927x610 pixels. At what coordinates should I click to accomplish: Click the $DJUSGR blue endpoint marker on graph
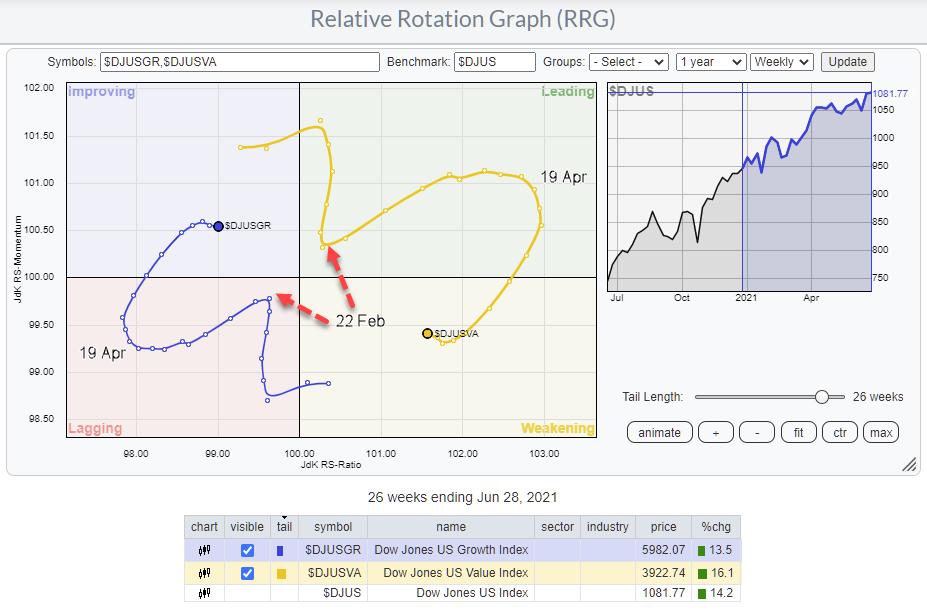tap(218, 226)
